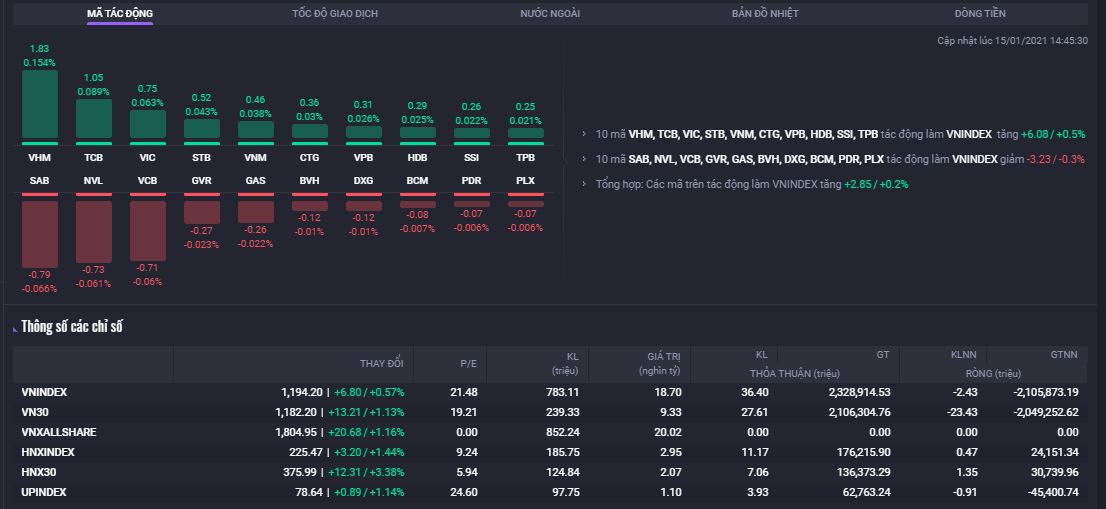
Task: Open the Dòng tiền tab
Action: [x=980, y=14]
